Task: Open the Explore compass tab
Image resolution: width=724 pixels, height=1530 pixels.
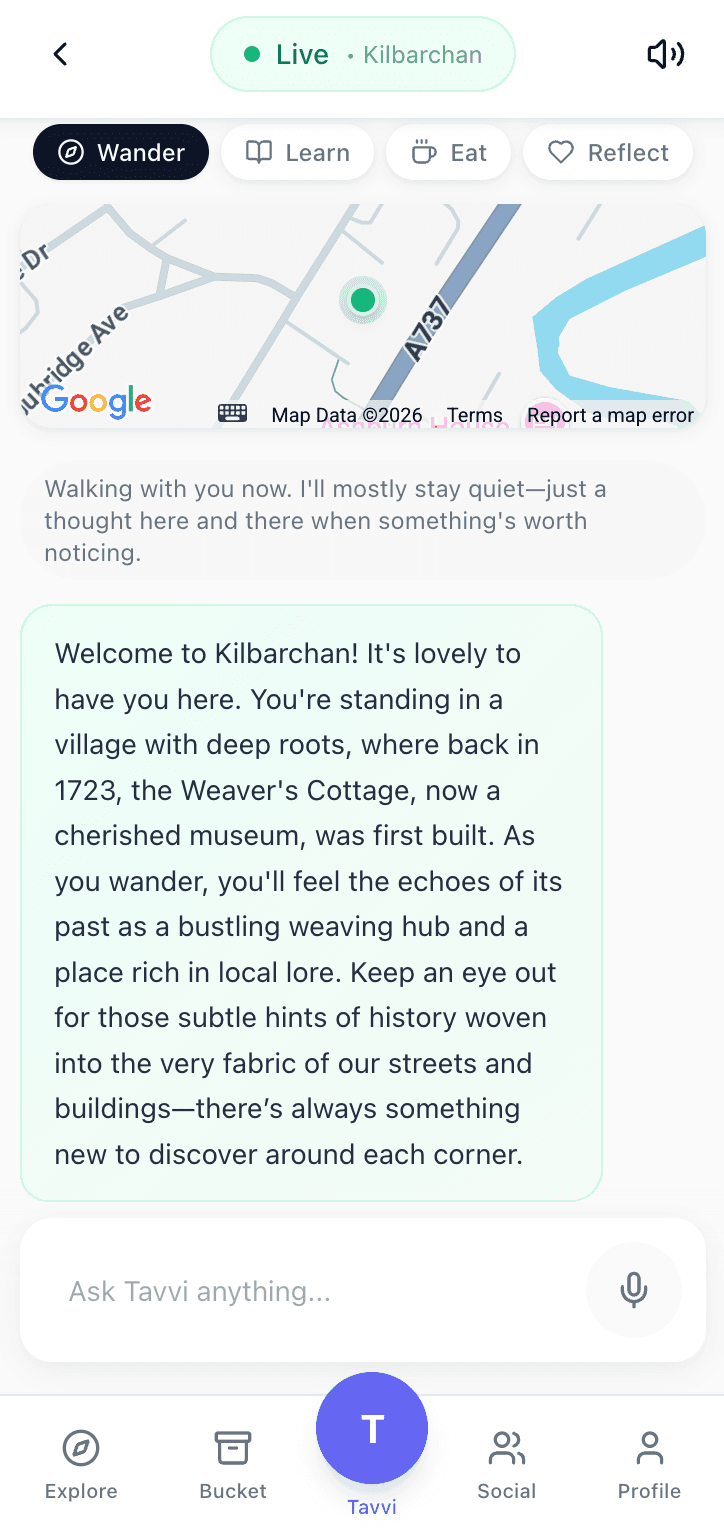Action: [x=81, y=1464]
